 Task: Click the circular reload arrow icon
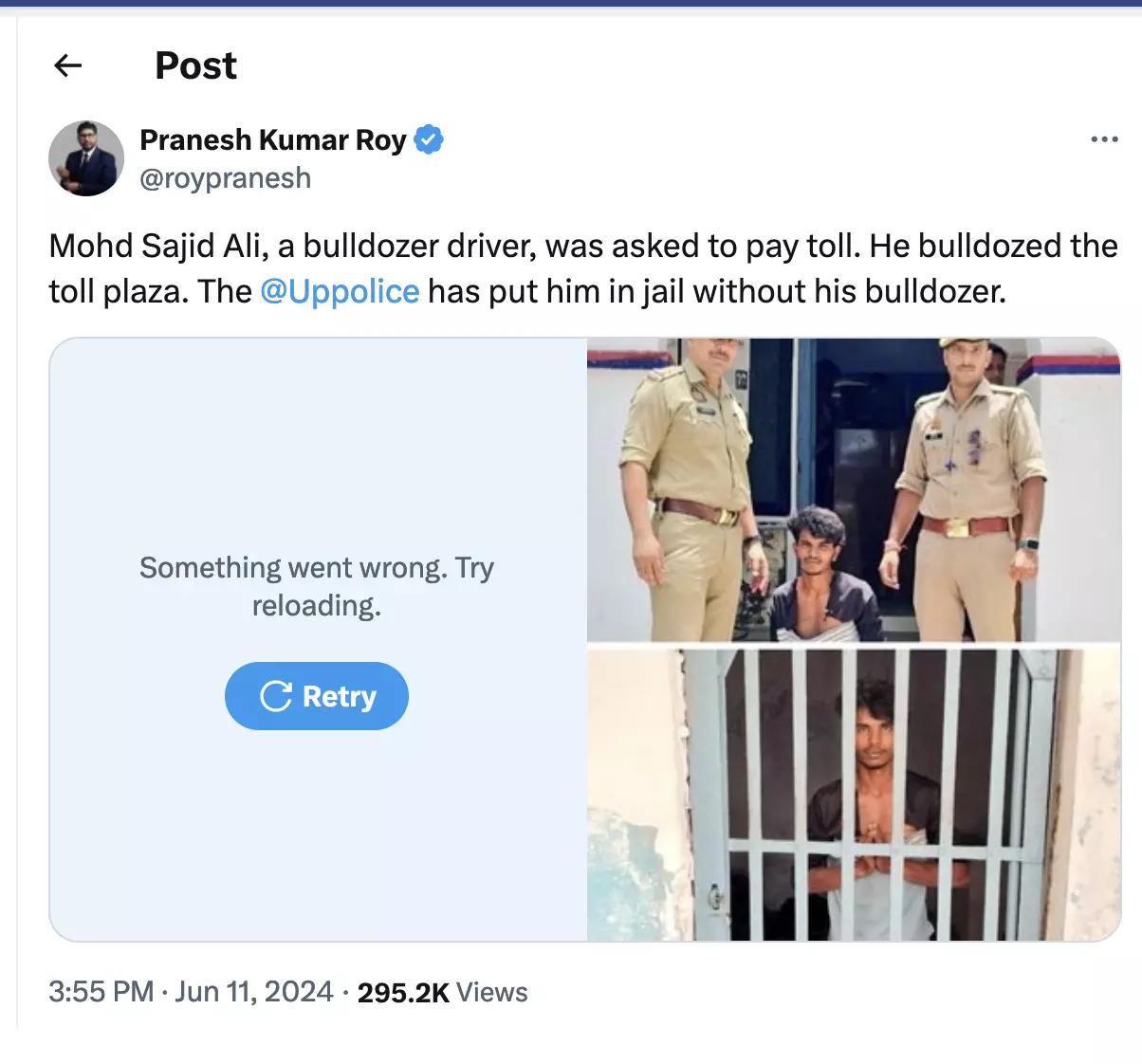pos(275,696)
